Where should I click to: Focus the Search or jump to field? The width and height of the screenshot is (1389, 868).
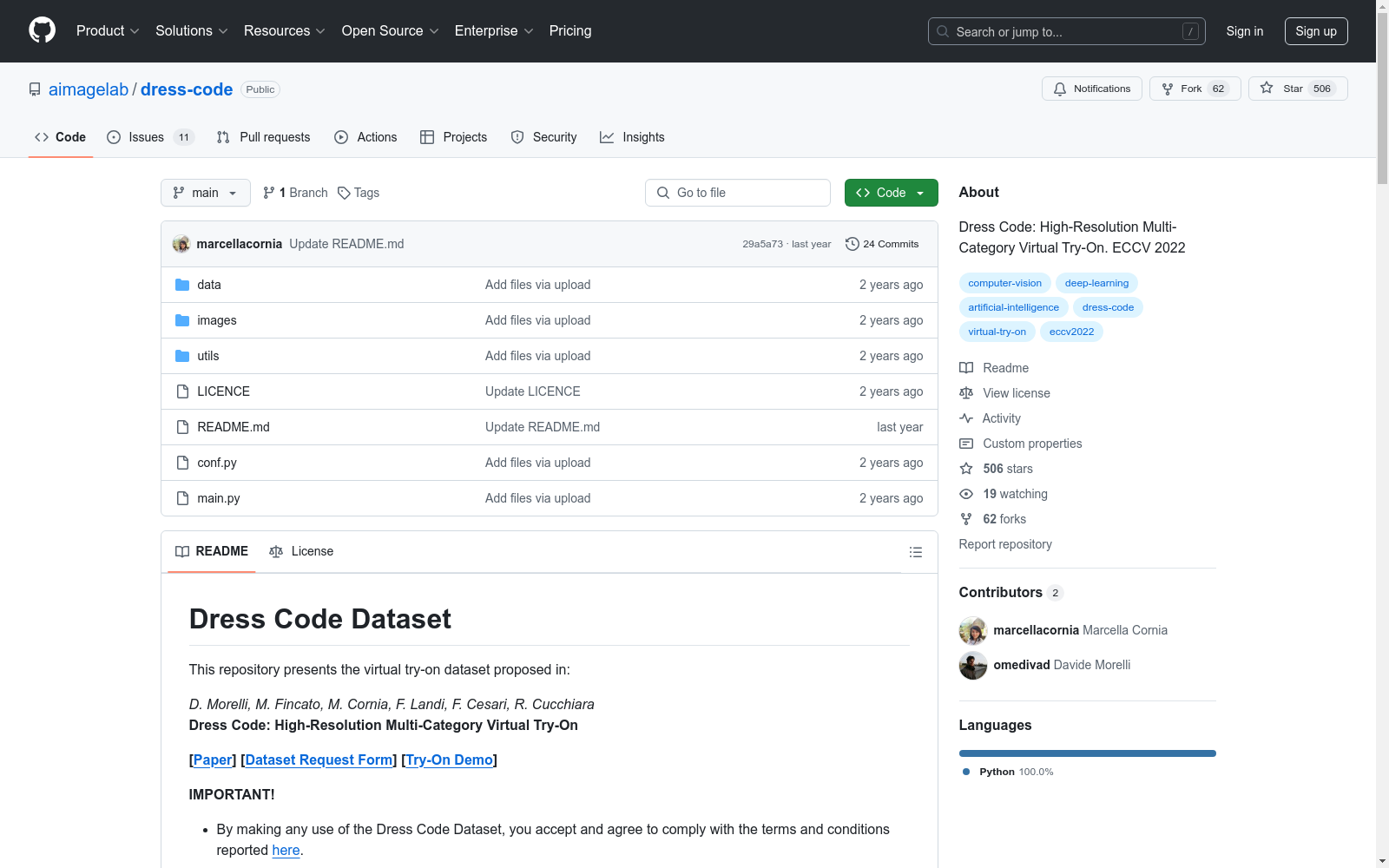coord(1067,31)
